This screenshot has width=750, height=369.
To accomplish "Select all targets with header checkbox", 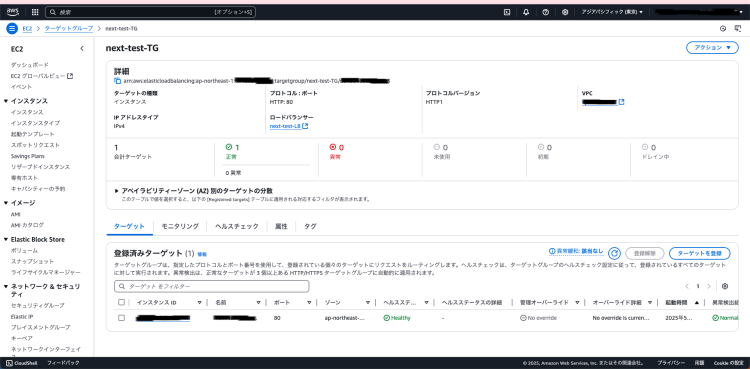I will [x=121, y=302].
